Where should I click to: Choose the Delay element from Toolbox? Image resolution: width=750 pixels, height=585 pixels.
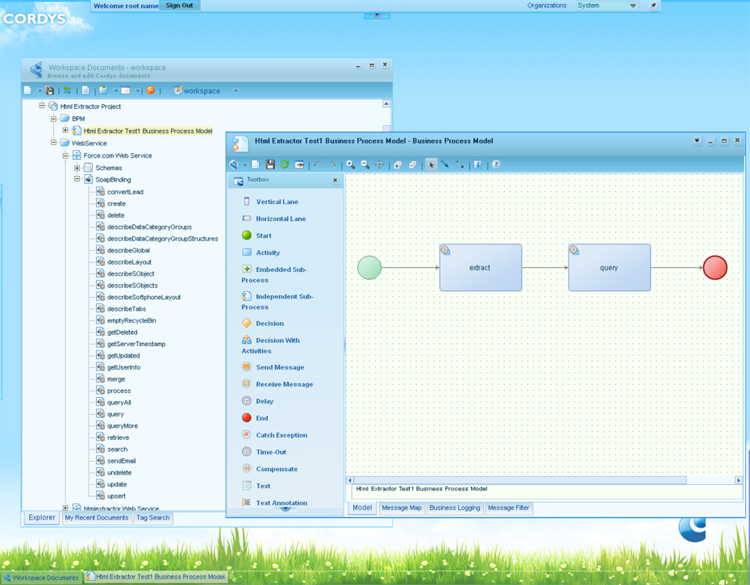[x=264, y=401]
